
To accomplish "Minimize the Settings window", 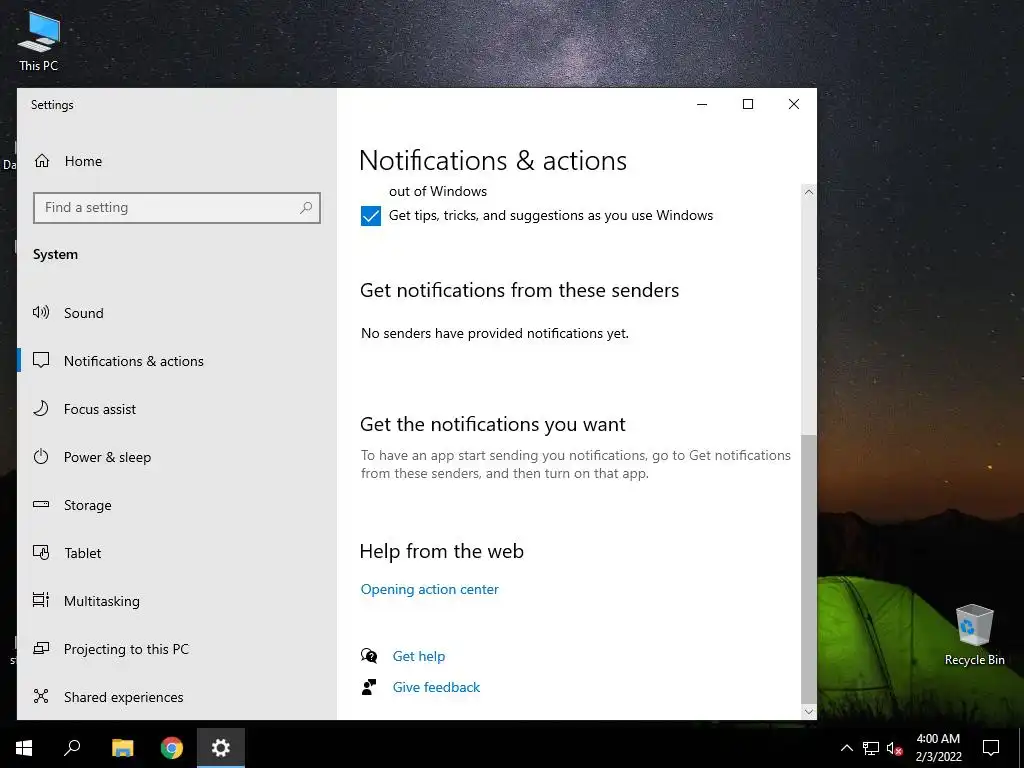I will click(x=702, y=104).
